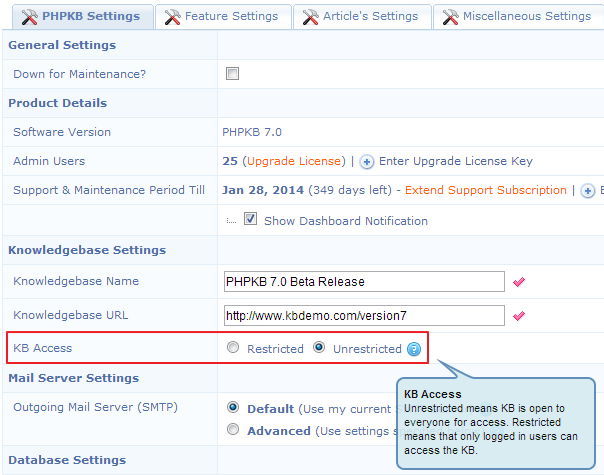
Task: Select the Unrestricted KB Access option
Action: coord(319,347)
